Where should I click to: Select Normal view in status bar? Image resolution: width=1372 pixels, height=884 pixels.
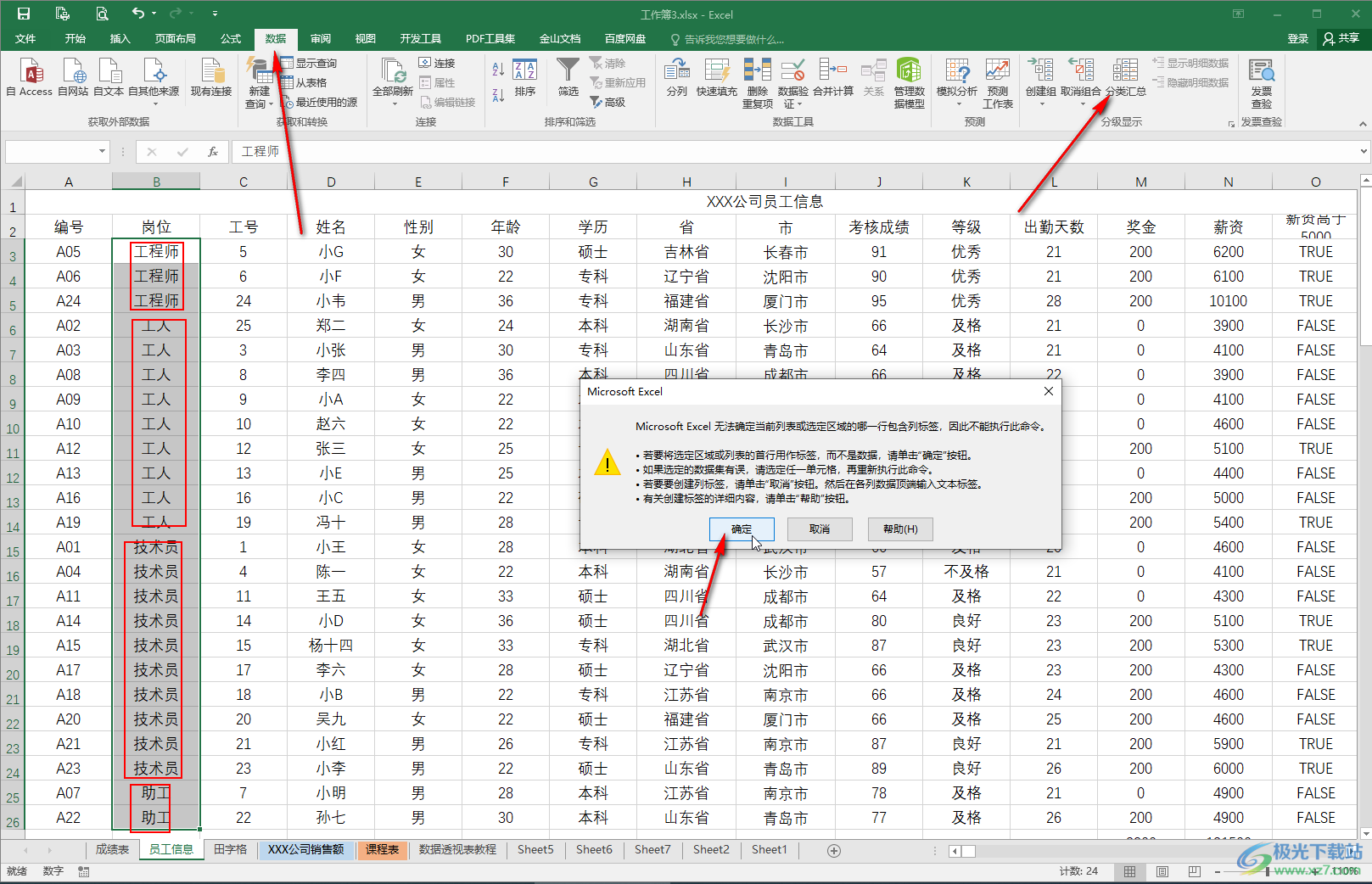[1130, 871]
